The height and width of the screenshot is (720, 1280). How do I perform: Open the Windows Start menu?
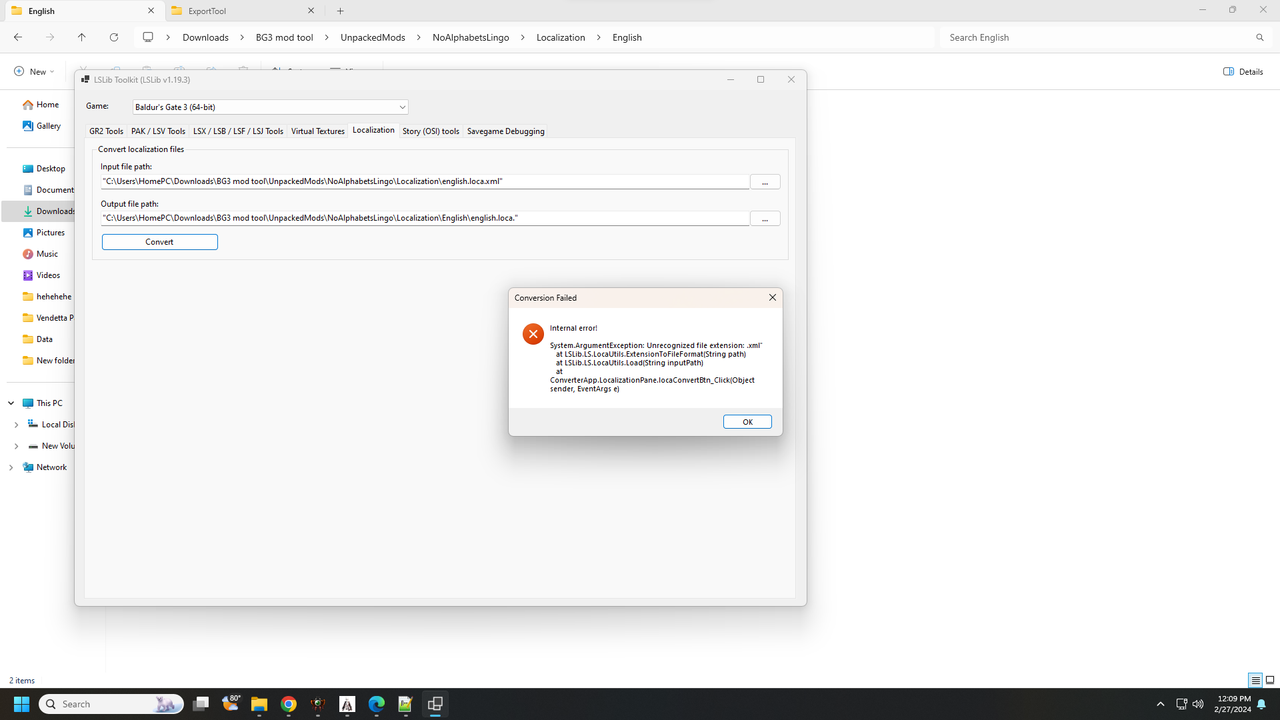click(x=20, y=704)
